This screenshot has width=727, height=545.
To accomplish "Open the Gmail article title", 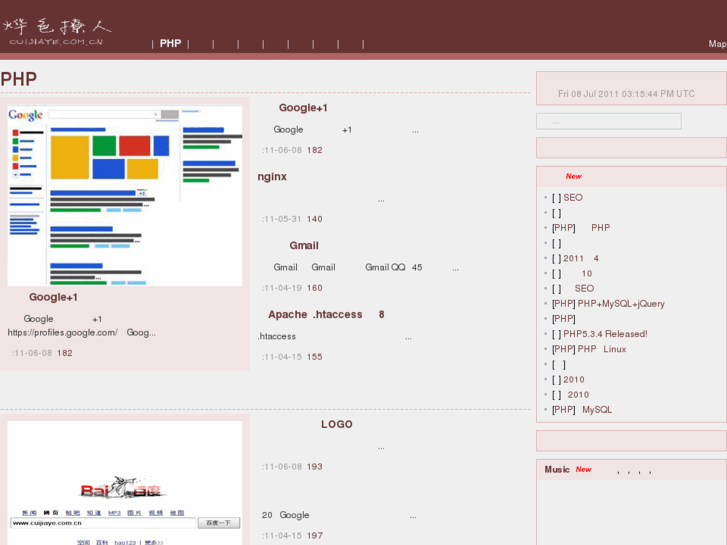I will [x=304, y=245].
